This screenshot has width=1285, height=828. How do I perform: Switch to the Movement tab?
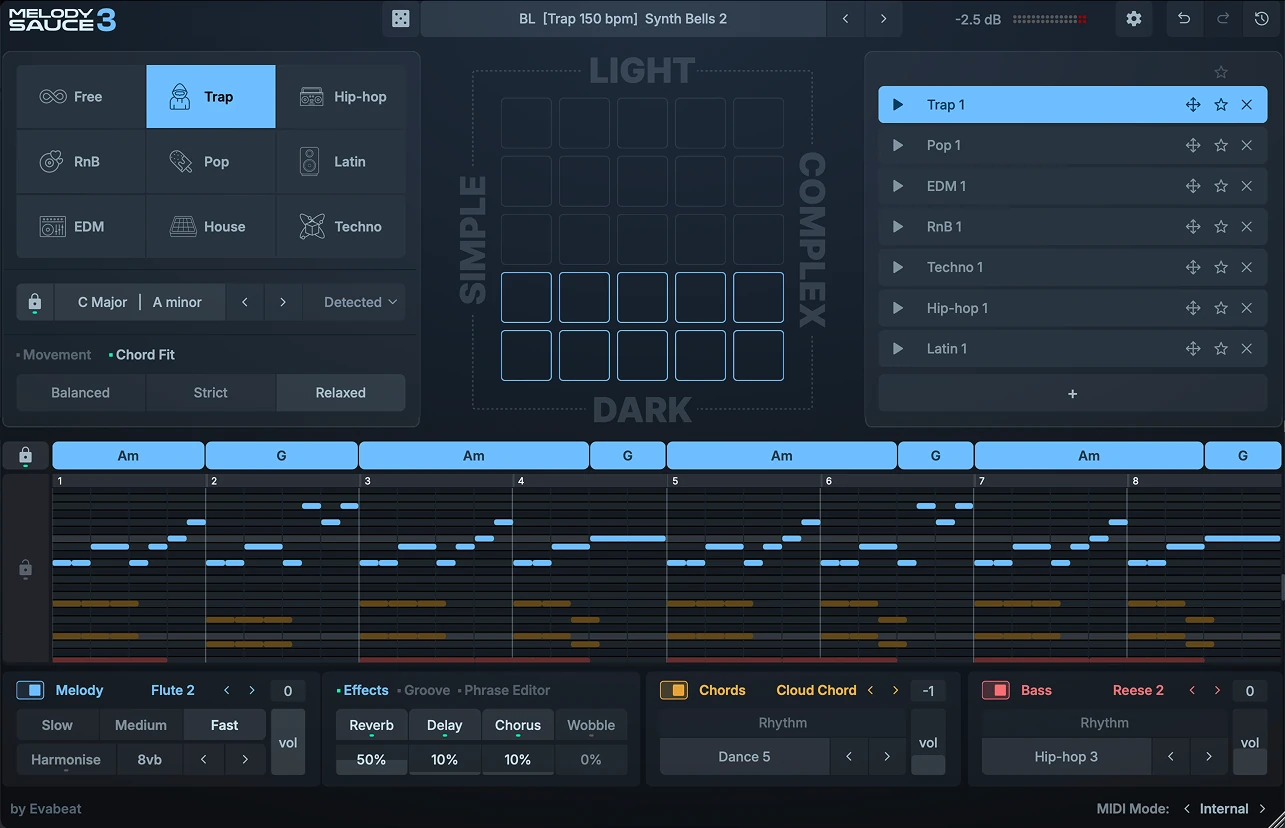point(54,354)
